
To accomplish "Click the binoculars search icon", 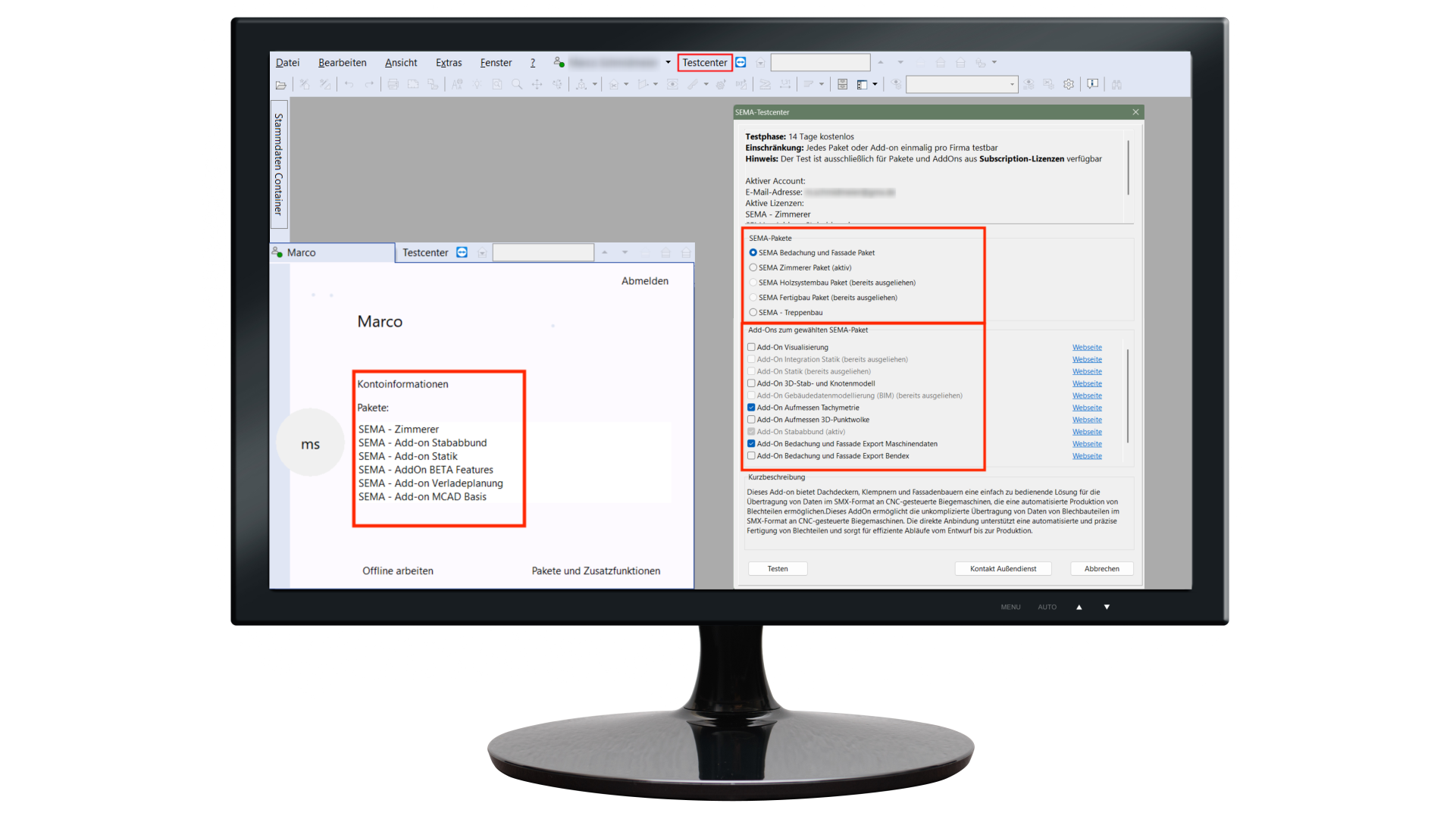I will [x=1116, y=85].
